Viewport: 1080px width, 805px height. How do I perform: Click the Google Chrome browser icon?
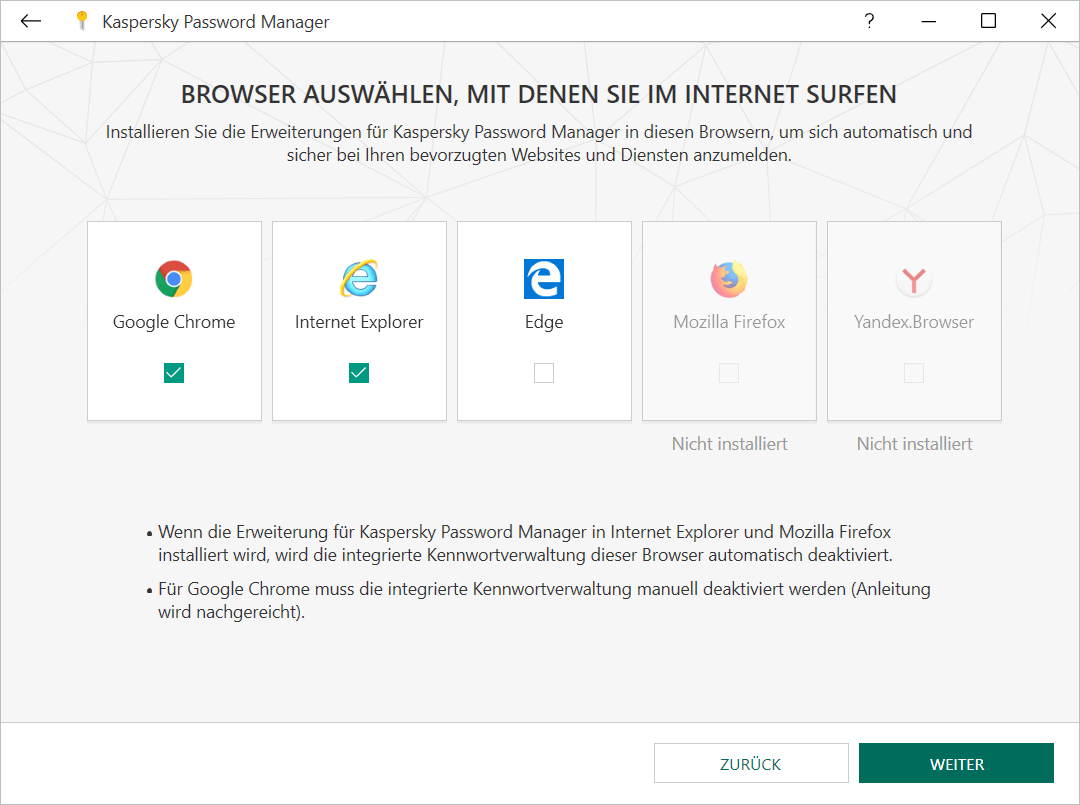pos(174,279)
